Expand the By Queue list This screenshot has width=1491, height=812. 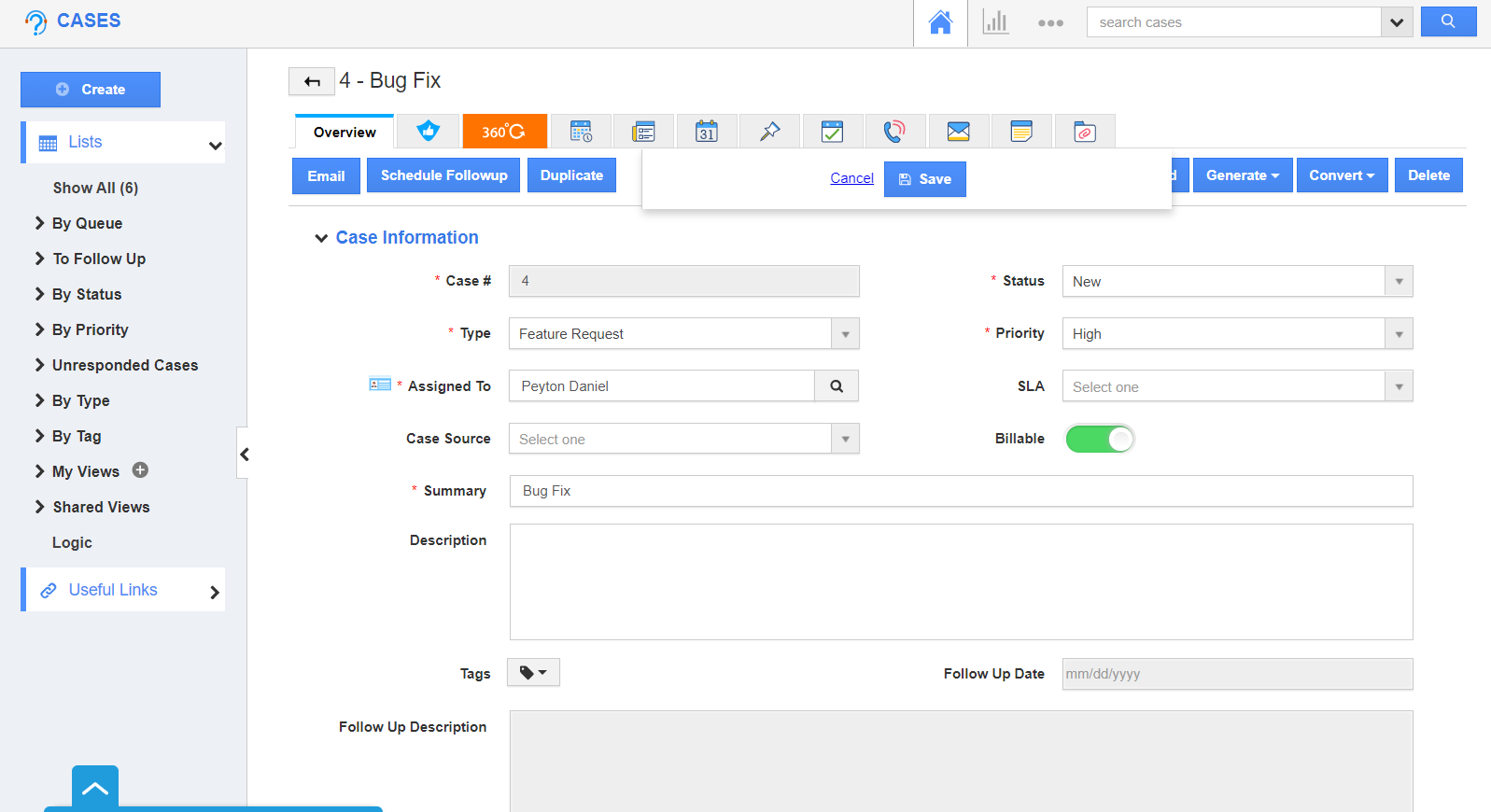(87, 223)
